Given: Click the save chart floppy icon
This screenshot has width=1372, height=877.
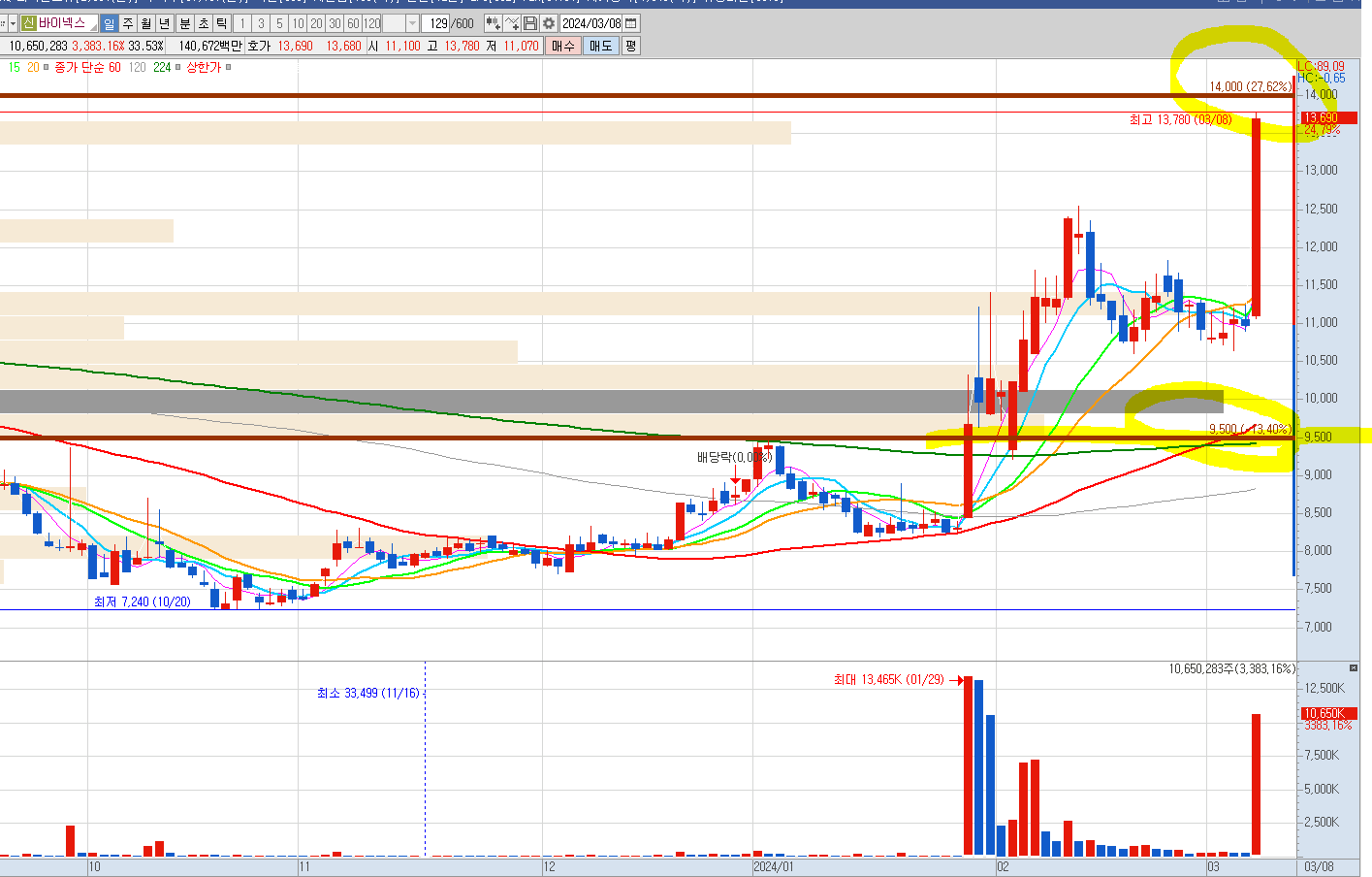Looking at the screenshot, I should 530,23.
